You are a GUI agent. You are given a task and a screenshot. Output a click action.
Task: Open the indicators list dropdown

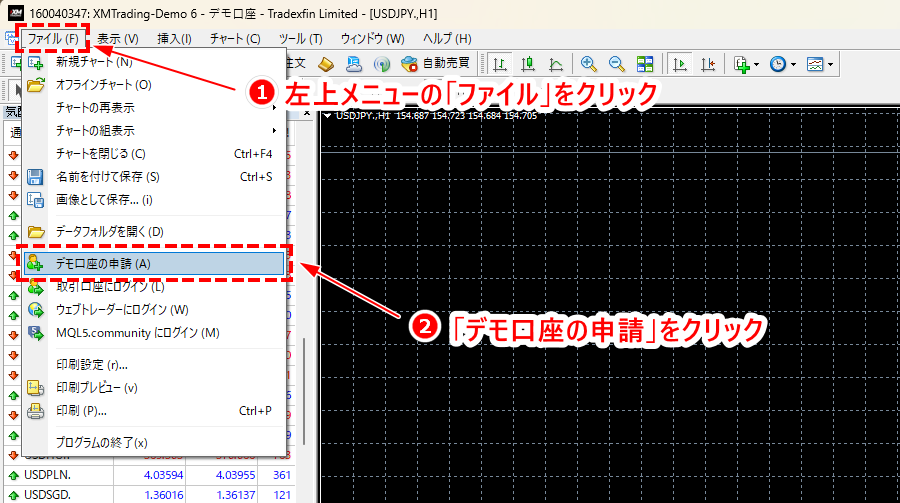pyautogui.click(x=746, y=64)
